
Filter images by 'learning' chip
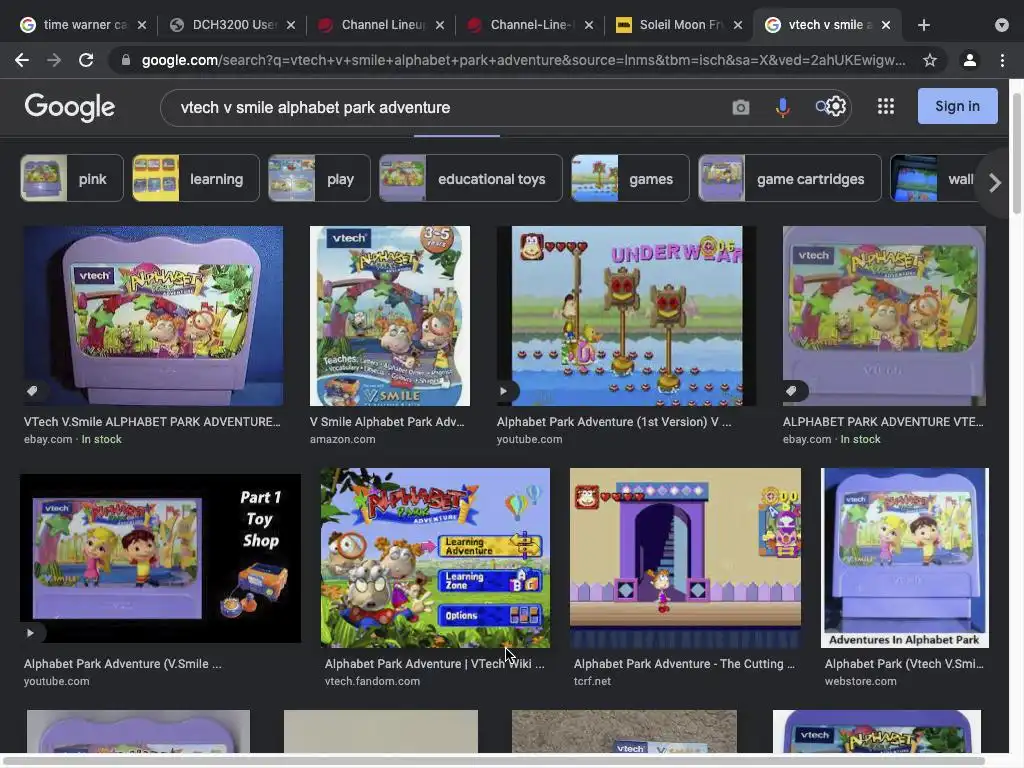196,178
